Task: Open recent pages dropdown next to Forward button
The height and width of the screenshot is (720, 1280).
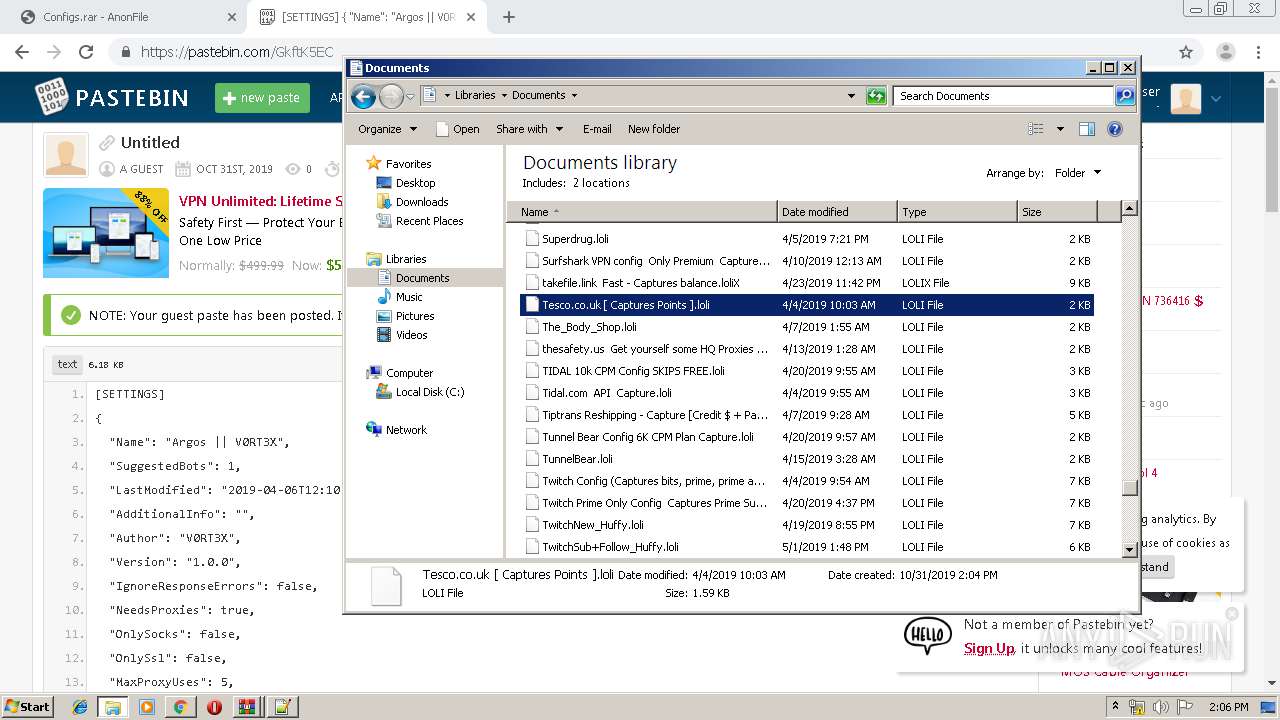Action: tap(410, 97)
